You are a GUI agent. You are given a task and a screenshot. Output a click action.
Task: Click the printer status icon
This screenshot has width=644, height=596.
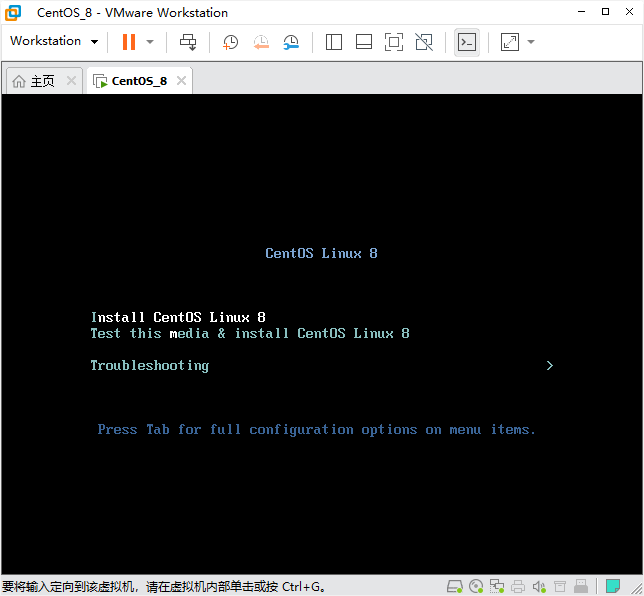click(x=518, y=586)
